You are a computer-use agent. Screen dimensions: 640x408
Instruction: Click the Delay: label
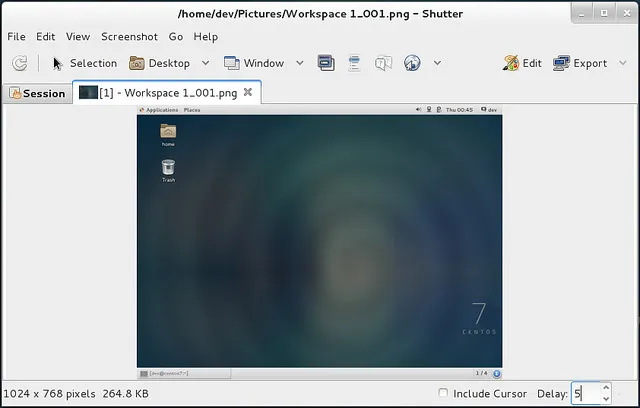[x=552, y=394]
